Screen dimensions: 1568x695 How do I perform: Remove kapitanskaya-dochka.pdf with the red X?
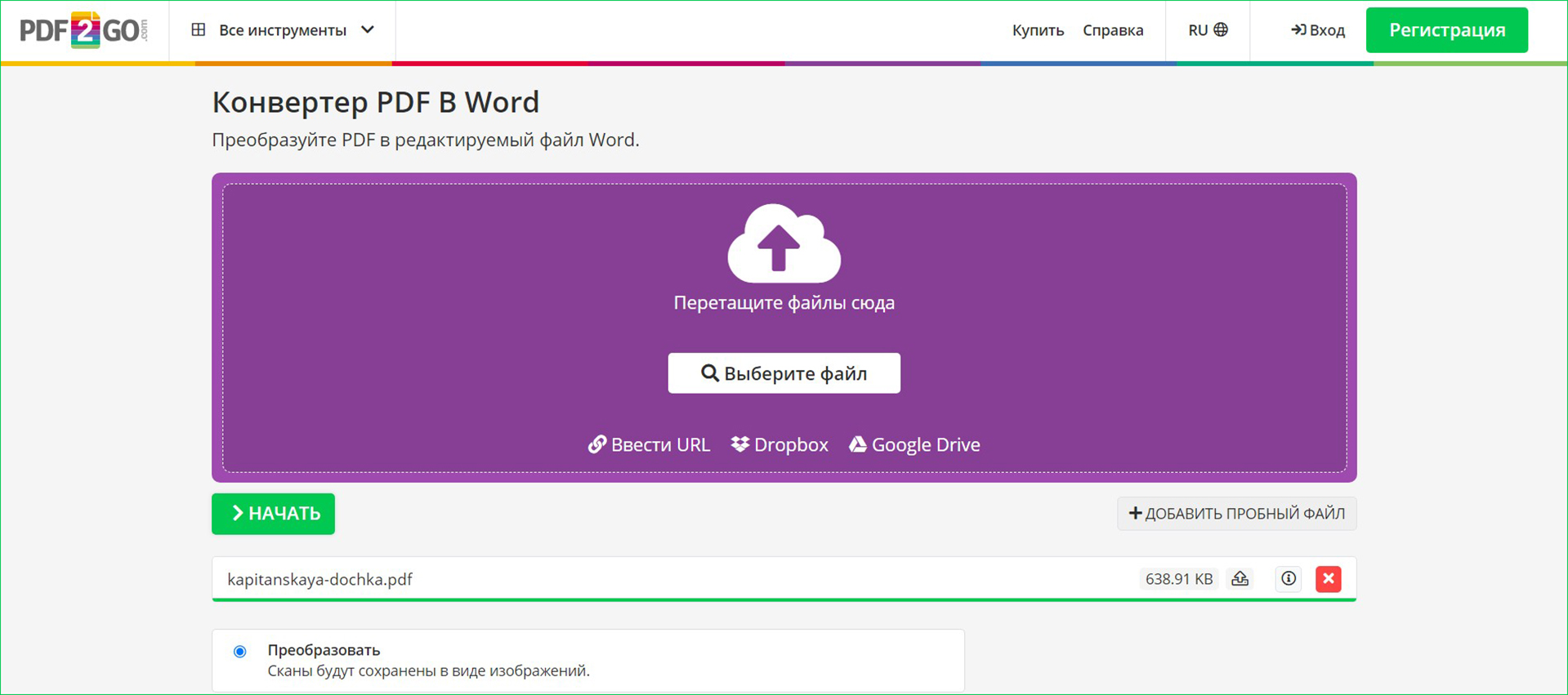point(1329,579)
